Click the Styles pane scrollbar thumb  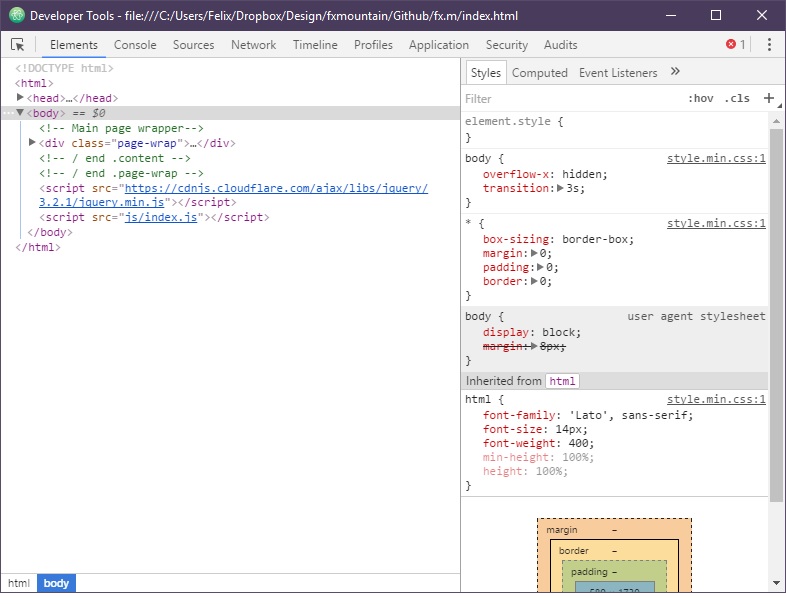click(x=776, y=315)
